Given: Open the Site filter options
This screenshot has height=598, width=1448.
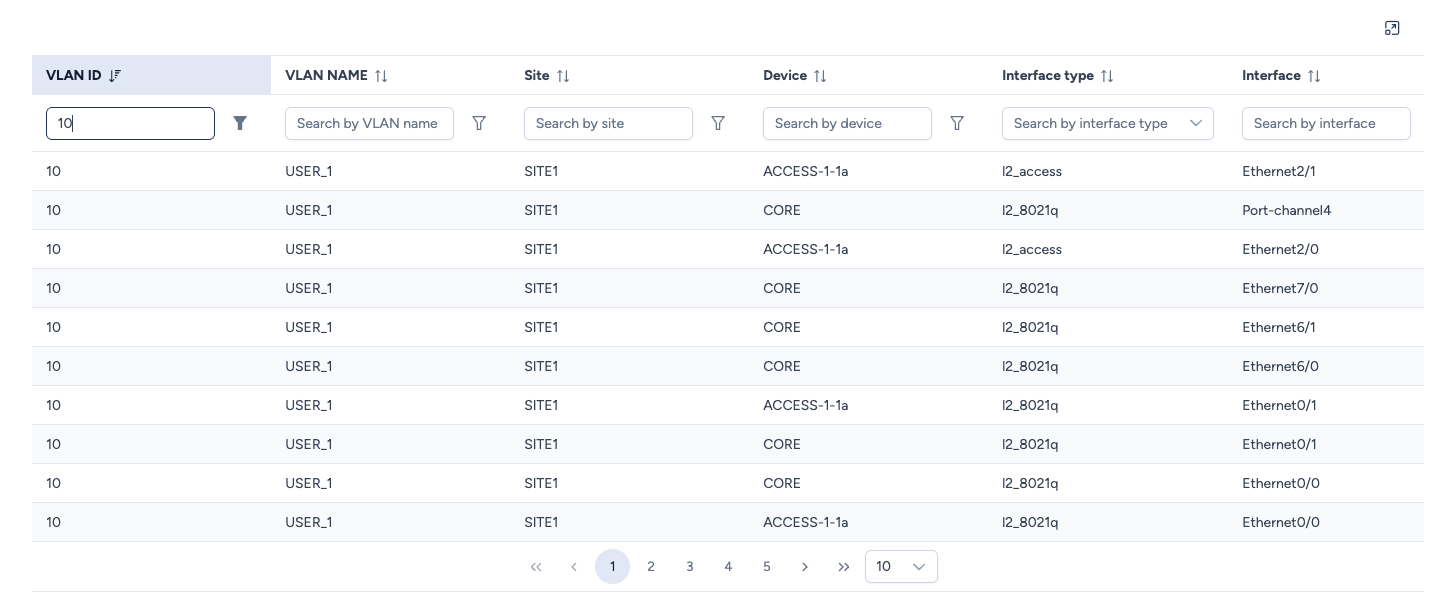Looking at the screenshot, I should (x=718, y=123).
